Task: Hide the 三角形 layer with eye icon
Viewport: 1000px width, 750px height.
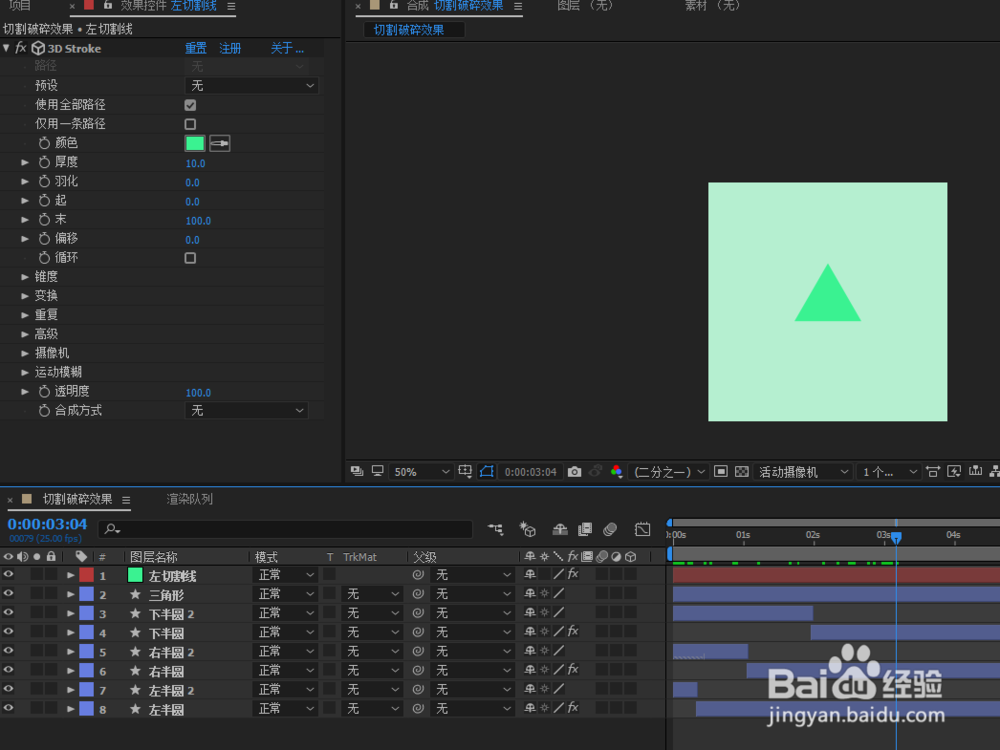Action: [x=8, y=594]
